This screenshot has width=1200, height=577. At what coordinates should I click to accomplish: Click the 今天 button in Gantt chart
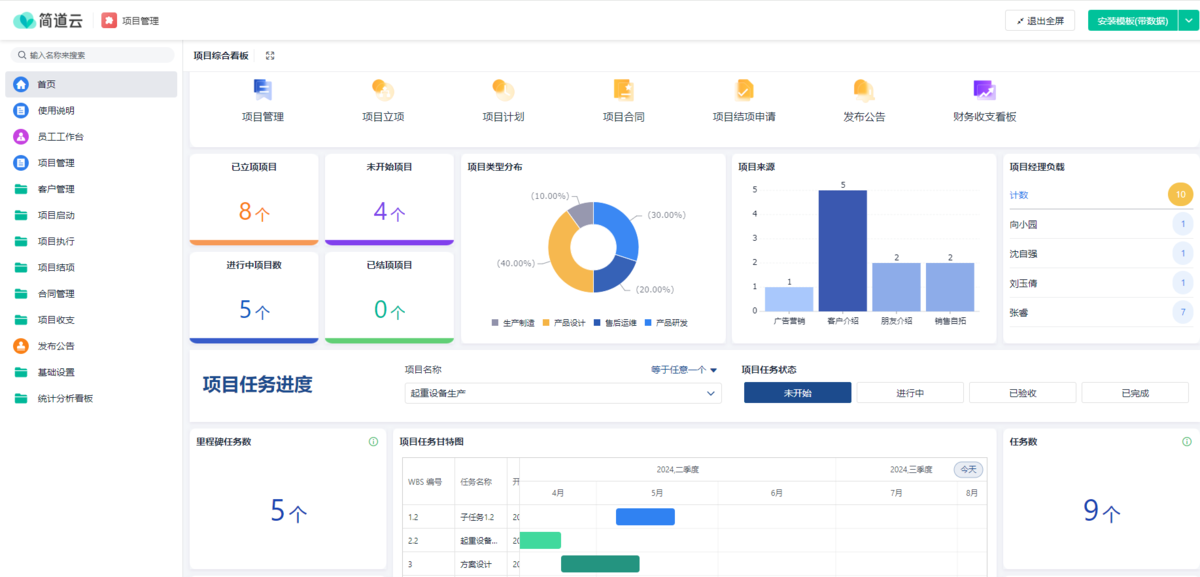pyautogui.click(x=969, y=469)
